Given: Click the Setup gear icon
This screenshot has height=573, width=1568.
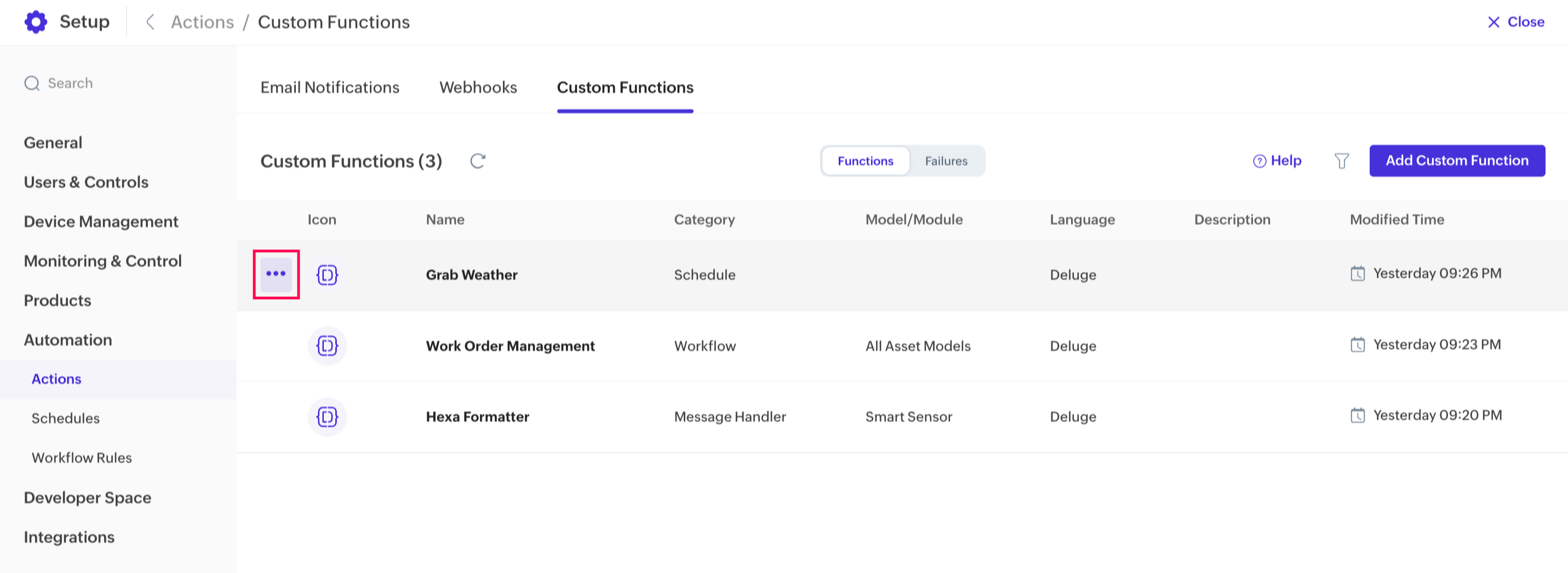Looking at the screenshot, I should click(36, 22).
